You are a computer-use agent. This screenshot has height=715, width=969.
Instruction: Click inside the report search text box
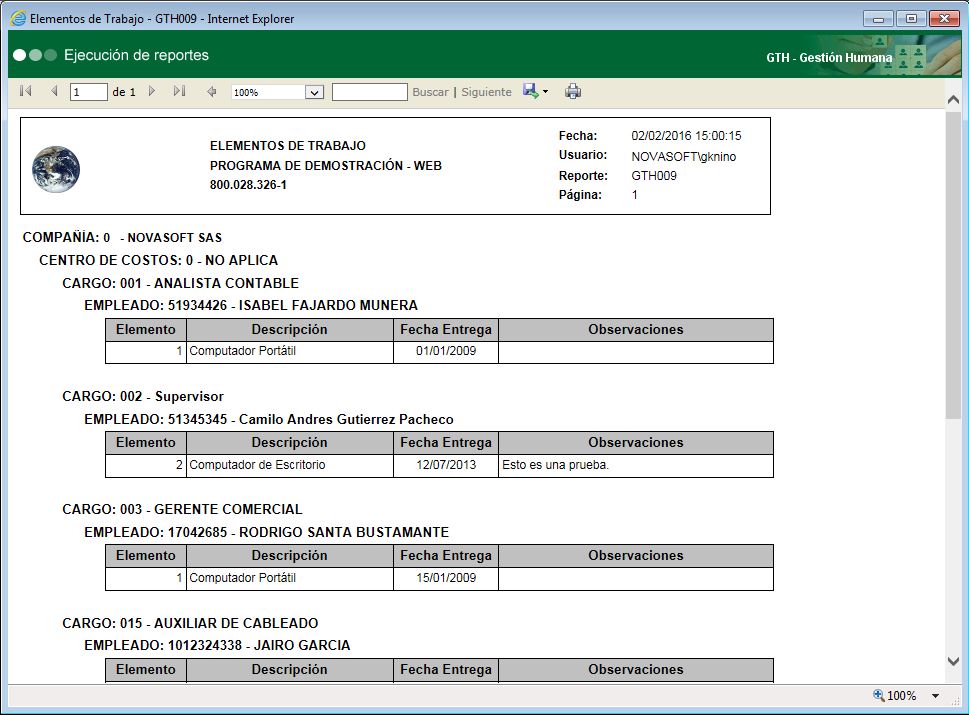point(369,91)
